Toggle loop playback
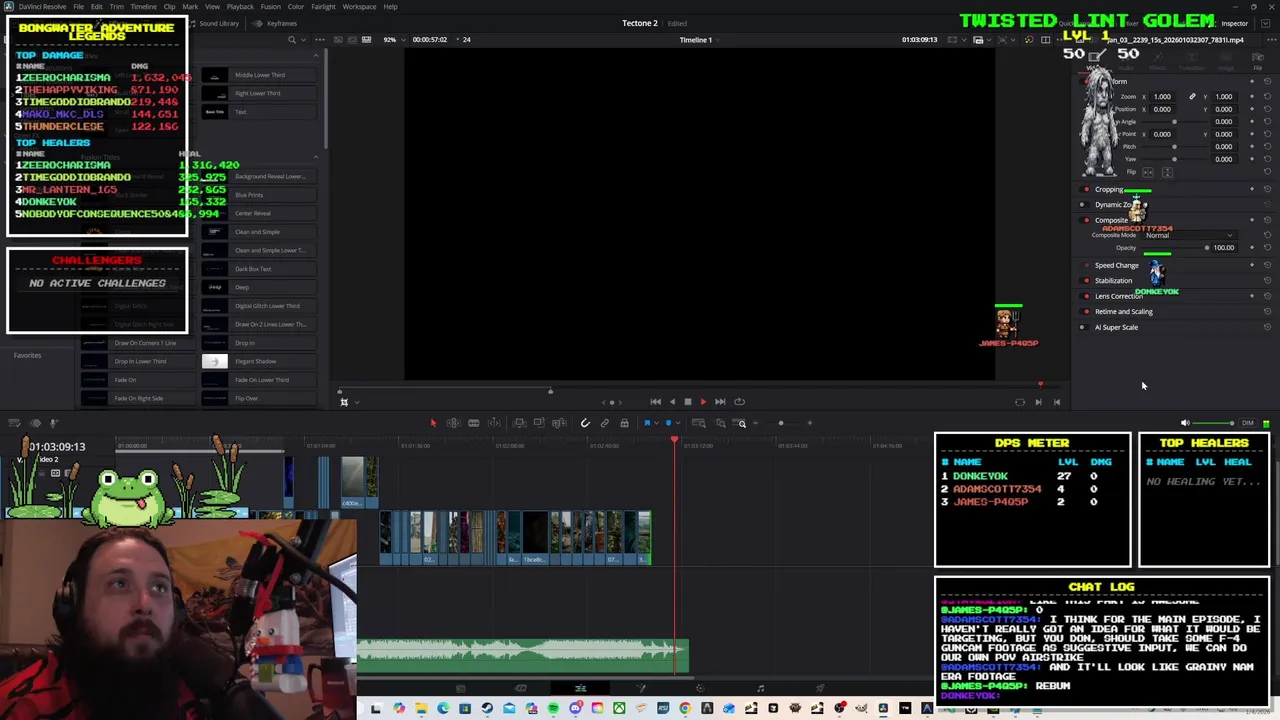 tap(739, 401)
